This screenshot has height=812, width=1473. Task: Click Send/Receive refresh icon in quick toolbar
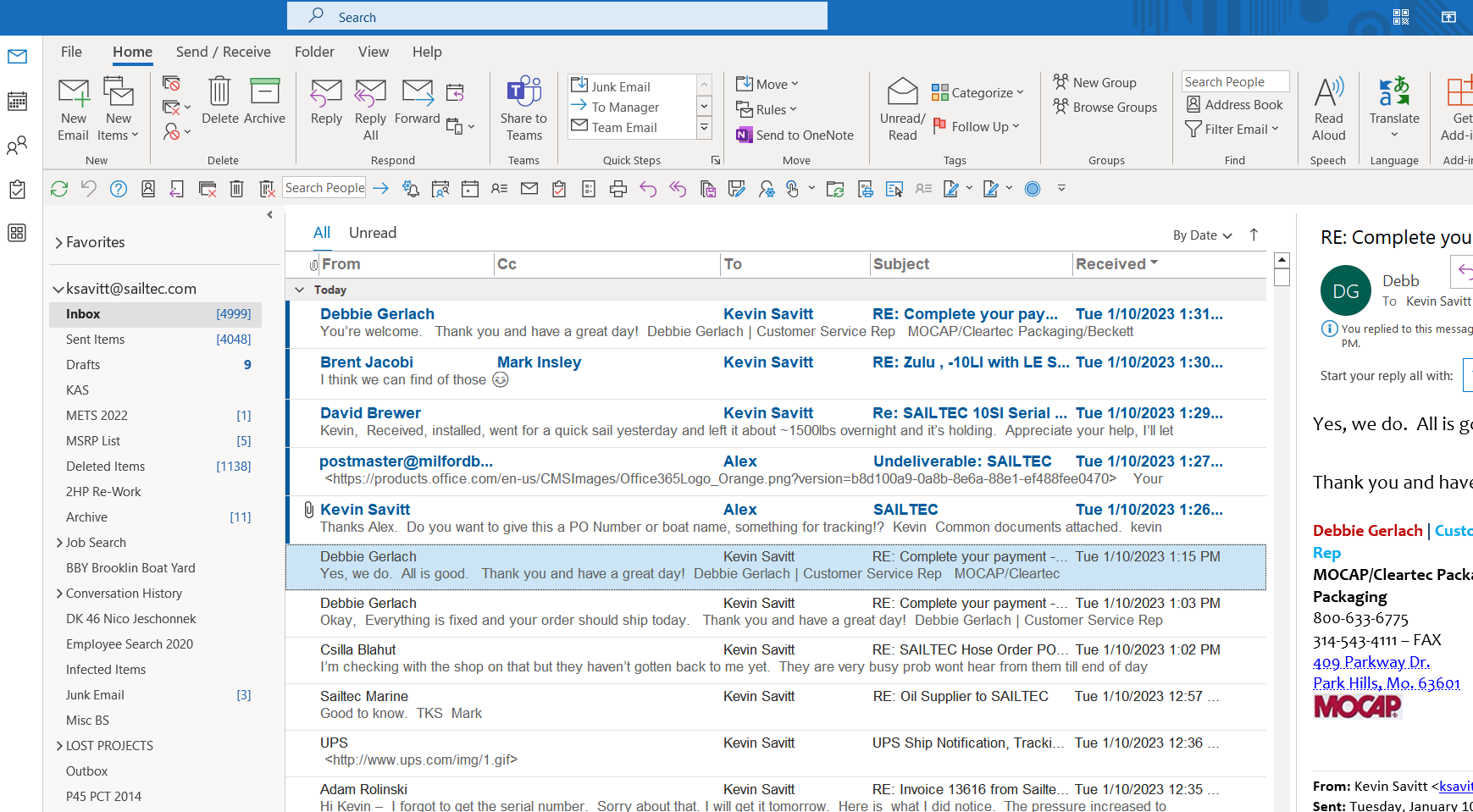pos(59,189)
